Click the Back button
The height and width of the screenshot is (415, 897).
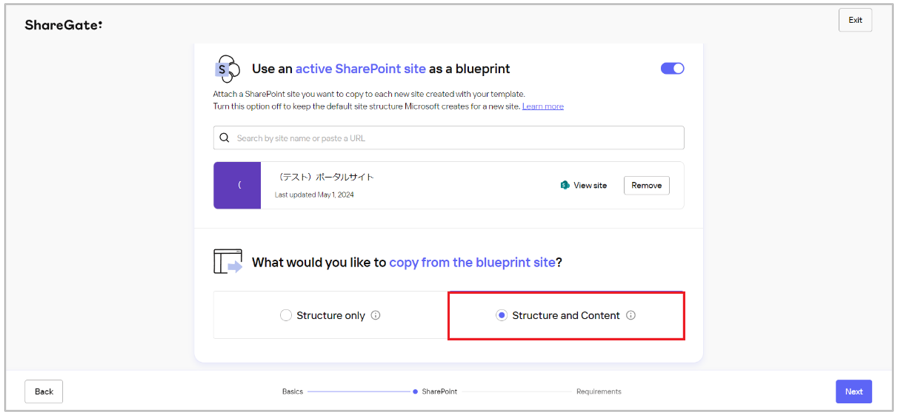click(43, 392)
